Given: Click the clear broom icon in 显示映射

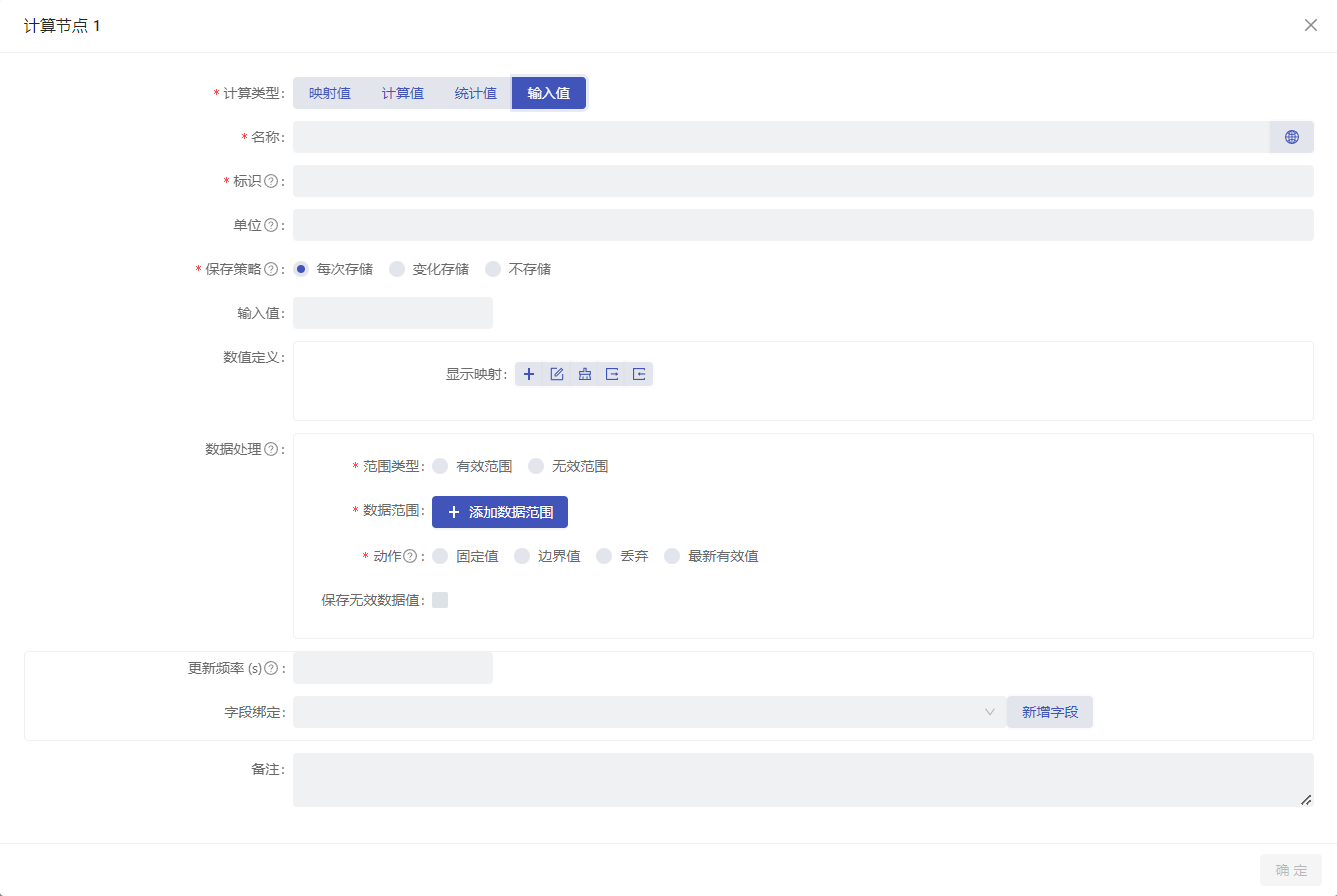Looking at the screenshot, I should (x=585, y=374).
